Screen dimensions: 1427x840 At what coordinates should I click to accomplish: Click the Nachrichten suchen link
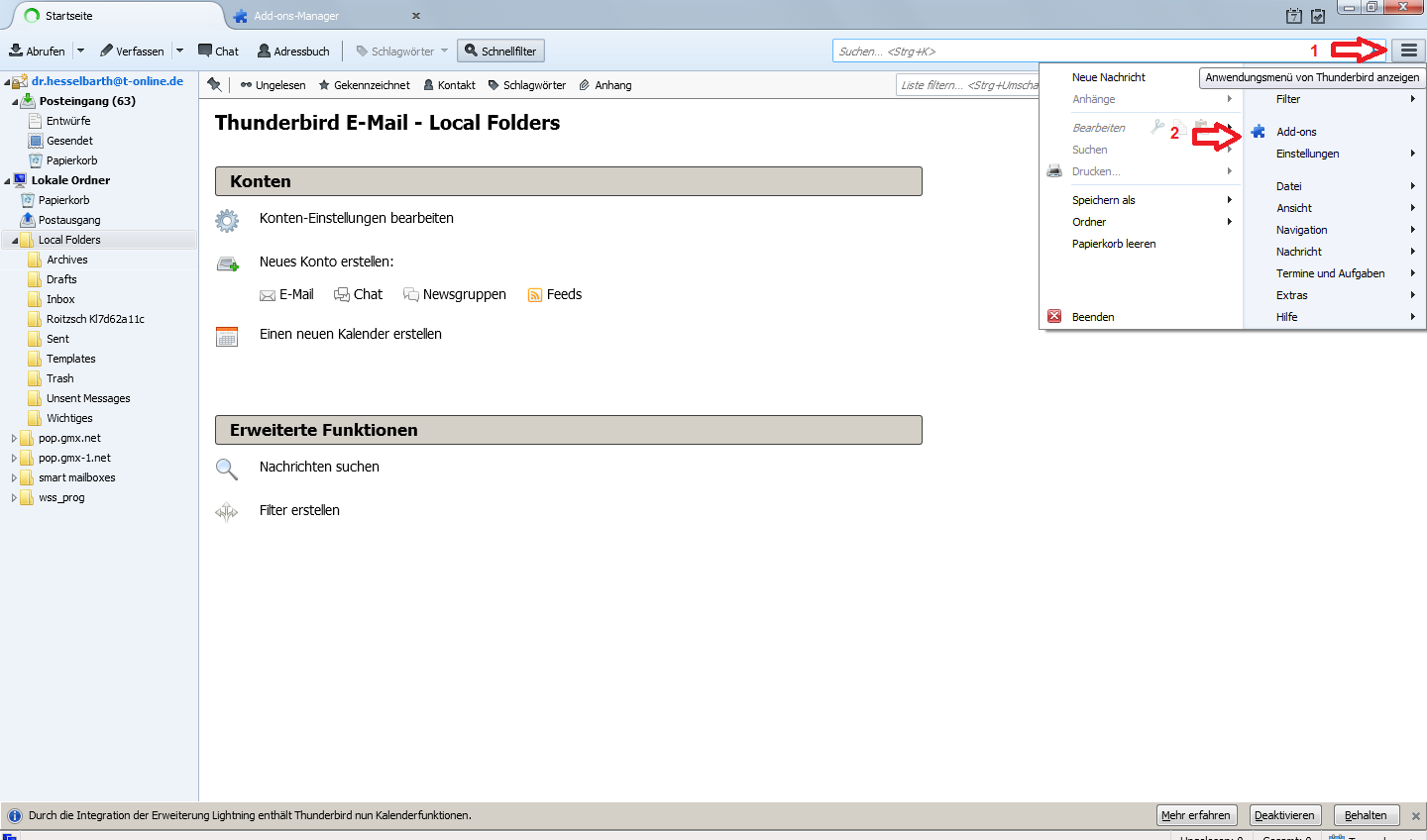319,467
